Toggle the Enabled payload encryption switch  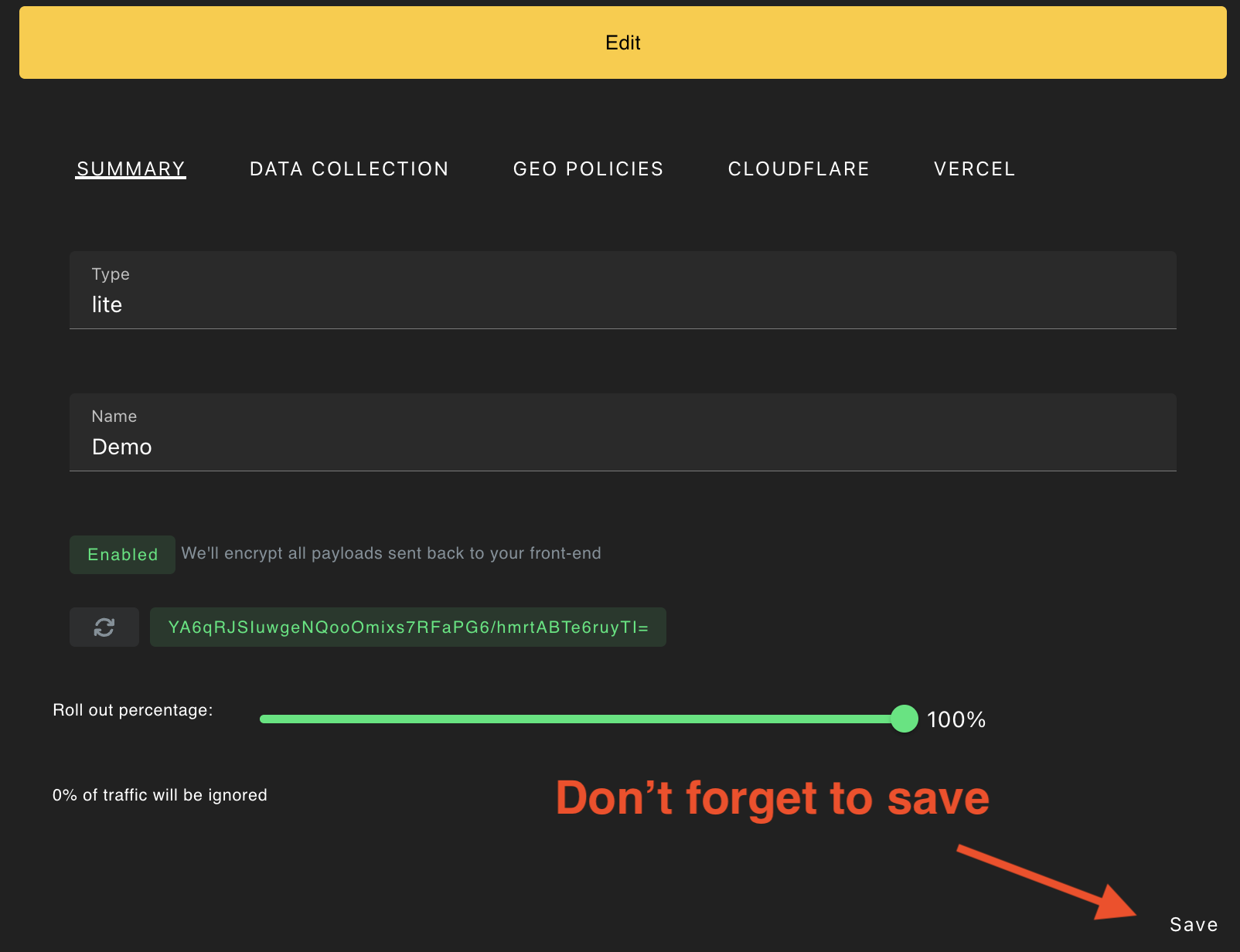point(122,554)
